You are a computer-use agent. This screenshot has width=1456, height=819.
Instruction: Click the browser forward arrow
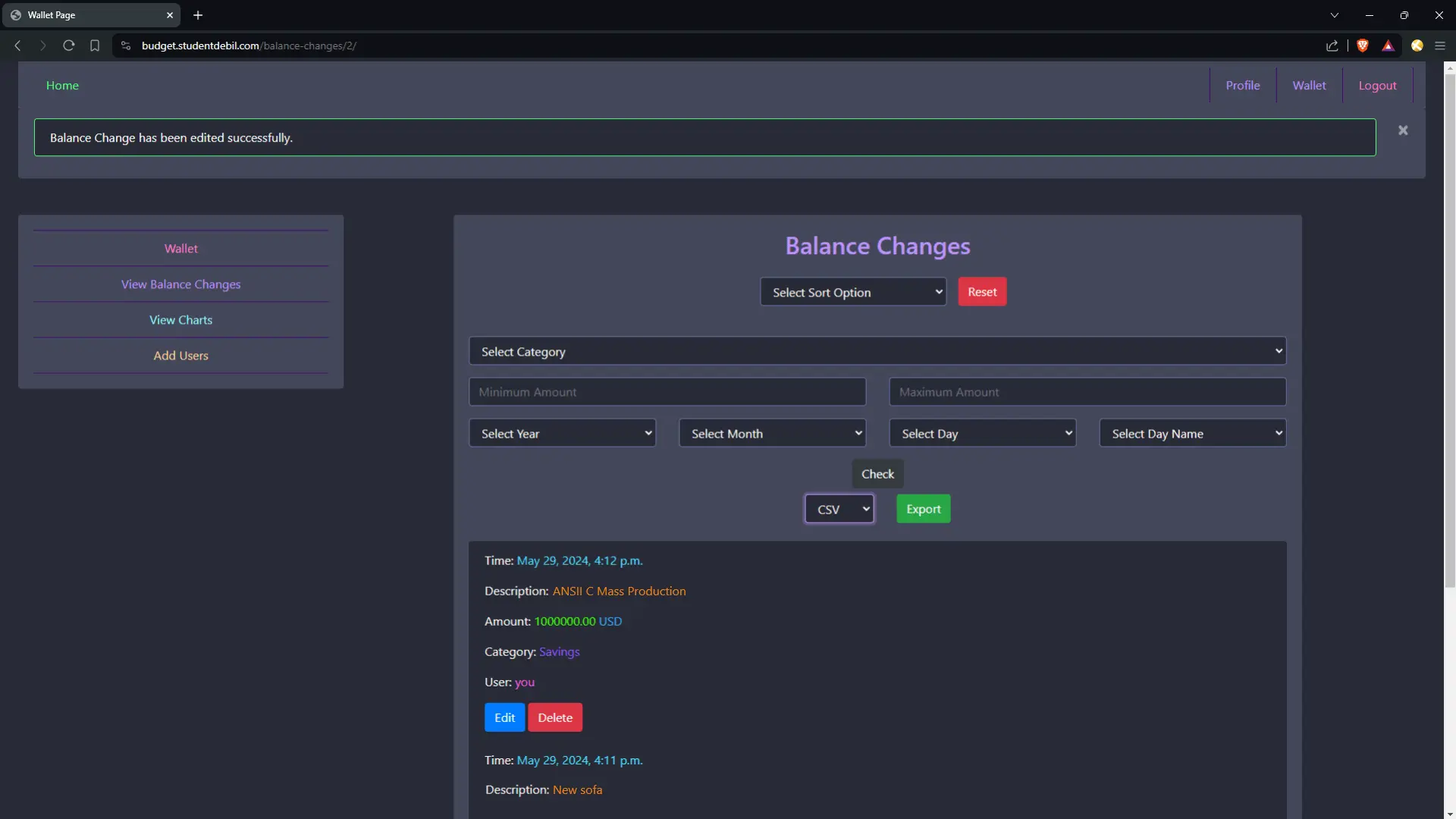pos(42,45)
